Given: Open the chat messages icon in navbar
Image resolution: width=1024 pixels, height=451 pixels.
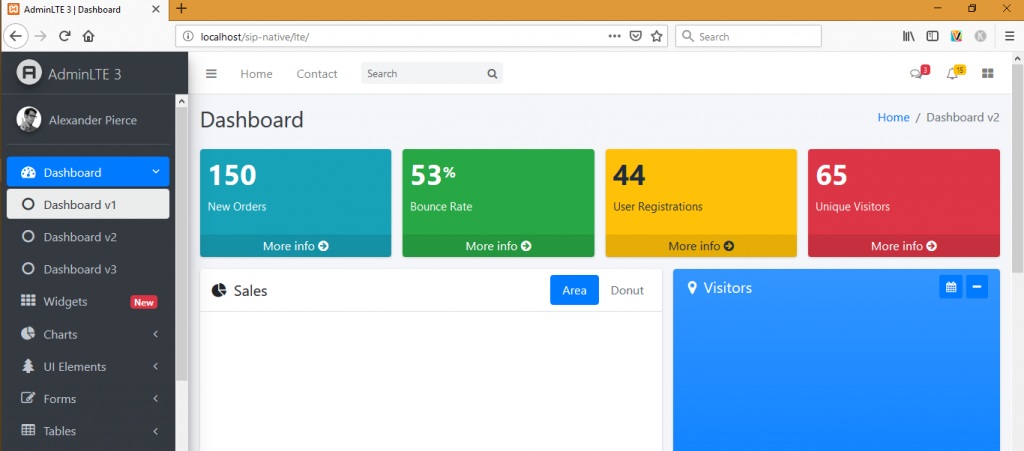Looking at the screenshot, I should click(x=916, y=74).
